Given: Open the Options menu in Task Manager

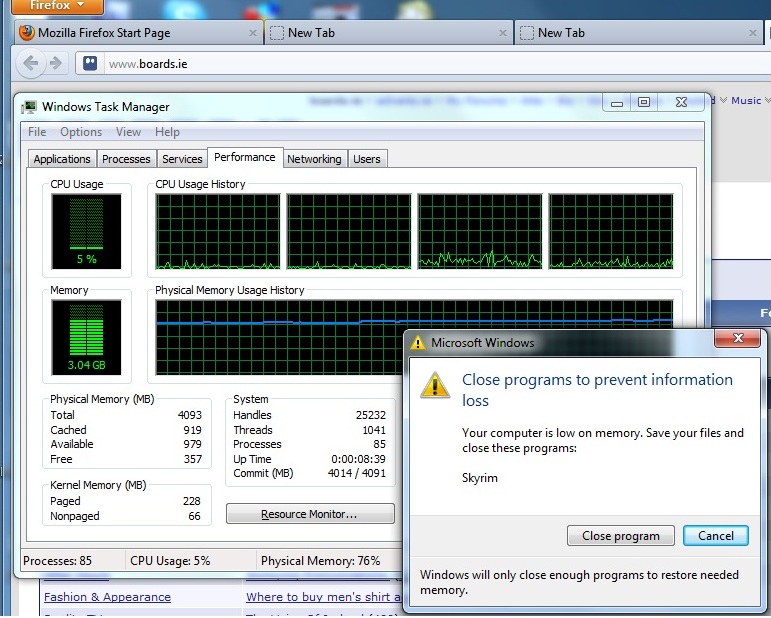Looking at the screenshot, I should [81, 132].
